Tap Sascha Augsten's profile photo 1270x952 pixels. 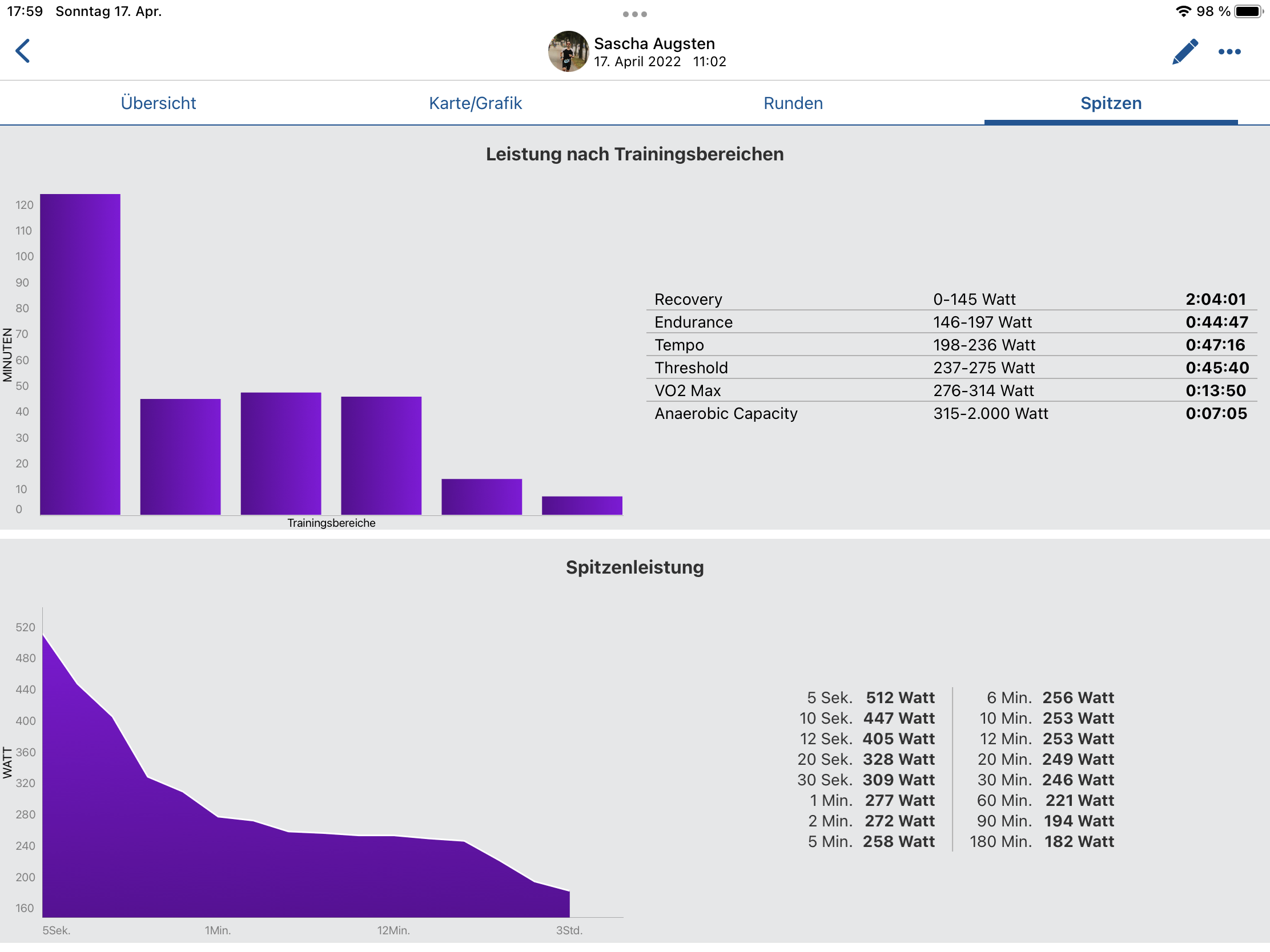click(x=568, y=51)
